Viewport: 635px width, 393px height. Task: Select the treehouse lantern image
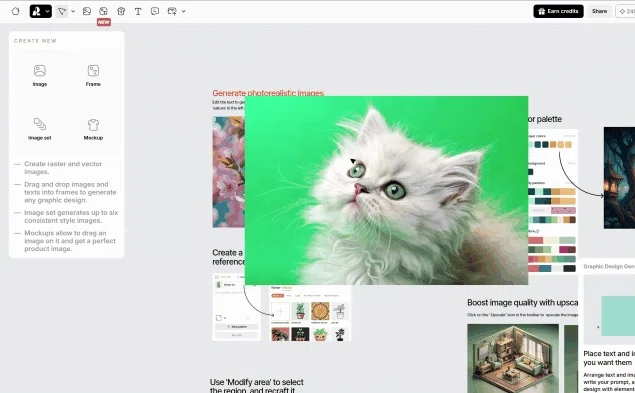pos(619,178)
